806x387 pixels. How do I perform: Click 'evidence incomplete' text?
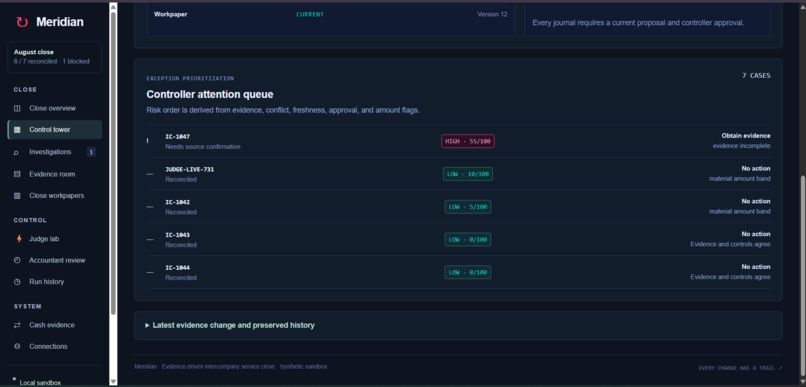[741, 146]
